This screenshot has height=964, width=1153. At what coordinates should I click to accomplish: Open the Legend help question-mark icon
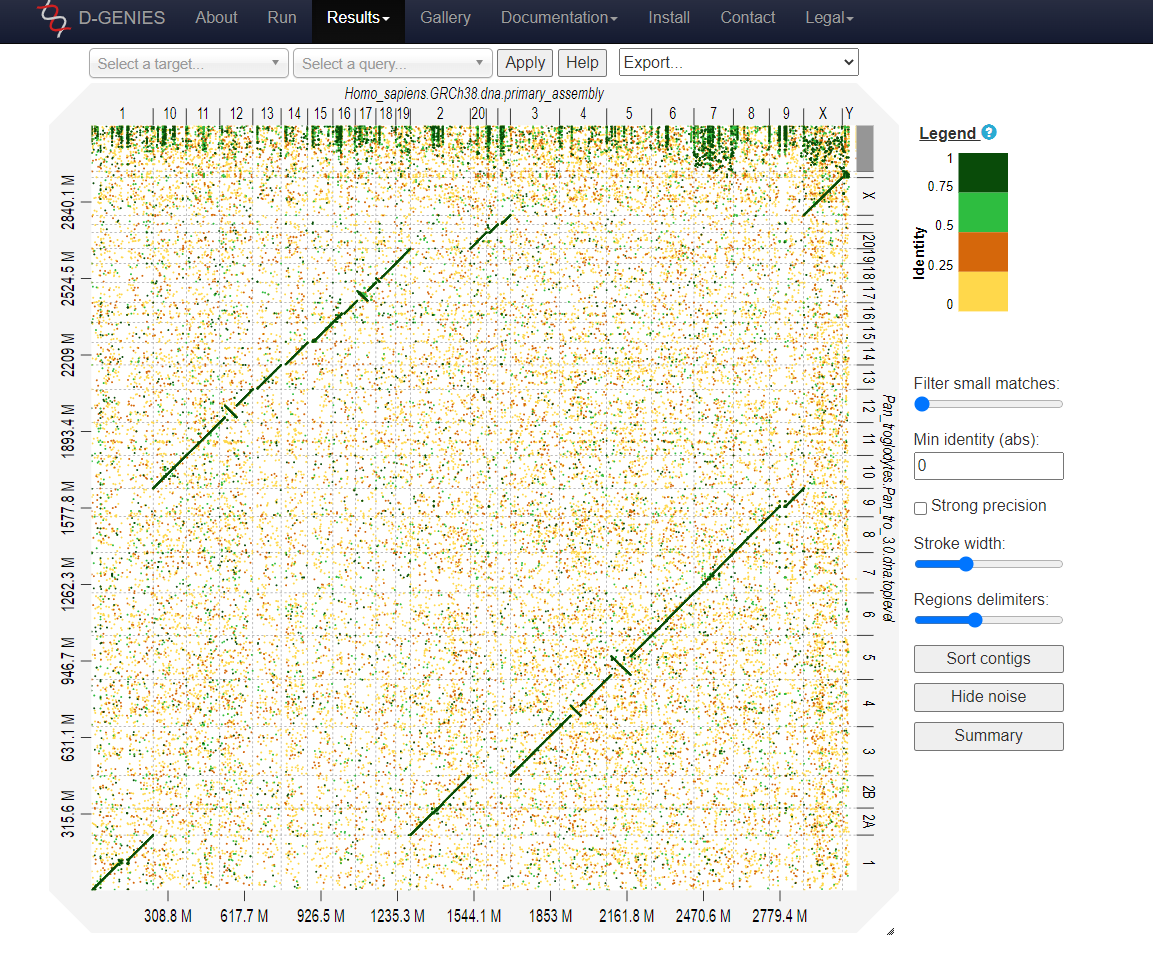tap(988, 132)
